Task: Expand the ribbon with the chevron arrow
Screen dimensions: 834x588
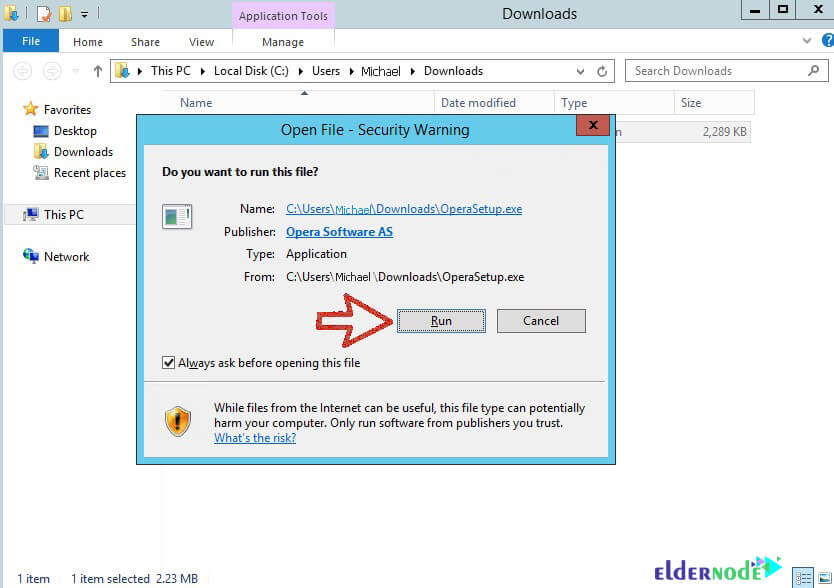Action: [x=807, y=40]
